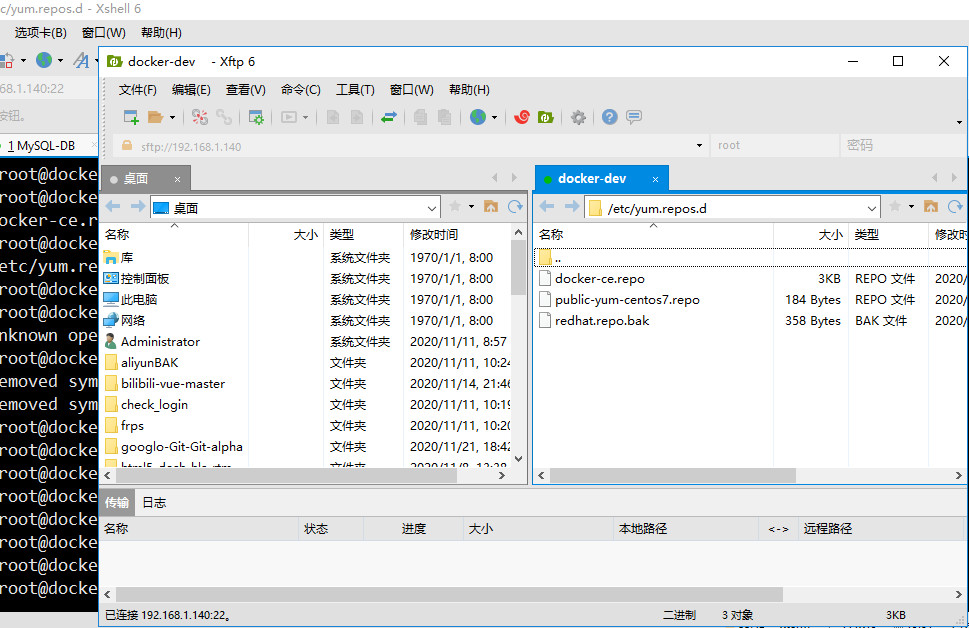This screenshot has width=969, height=628.
Task: Click the remote pane forward arrow
Action: (x=572, y=206)
